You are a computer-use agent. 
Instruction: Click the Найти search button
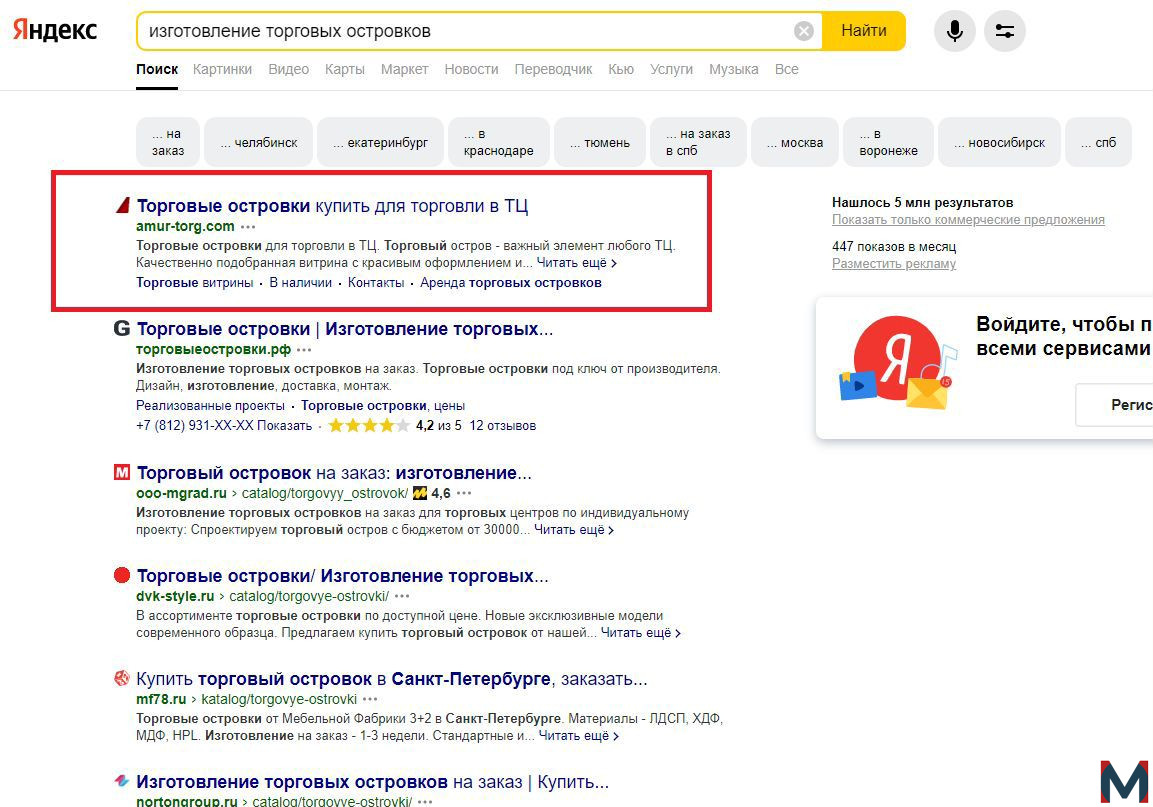pyautogui.click(x=863, y=31)
